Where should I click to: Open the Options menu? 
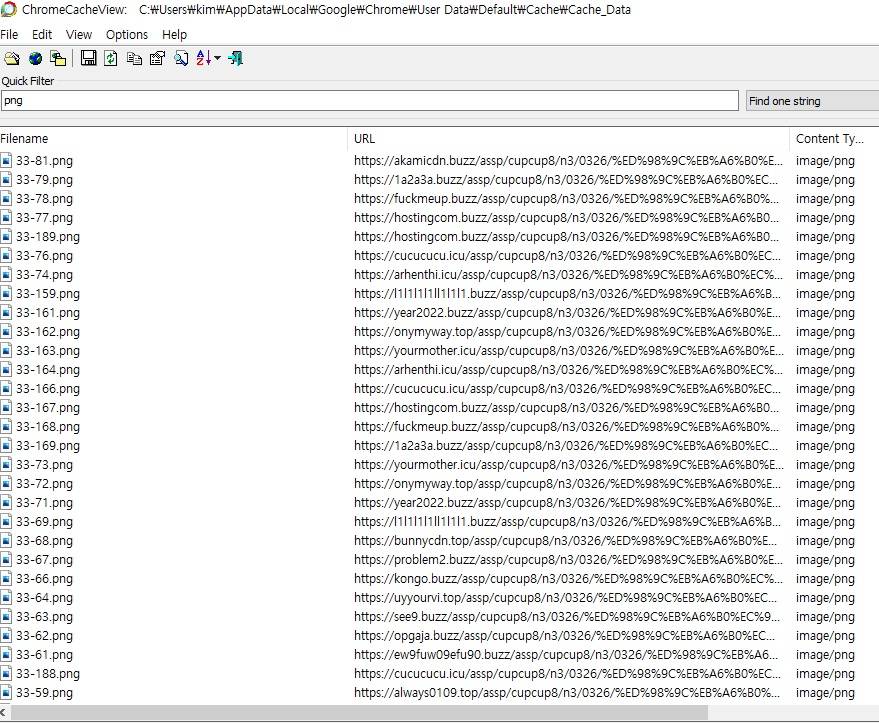127,34
